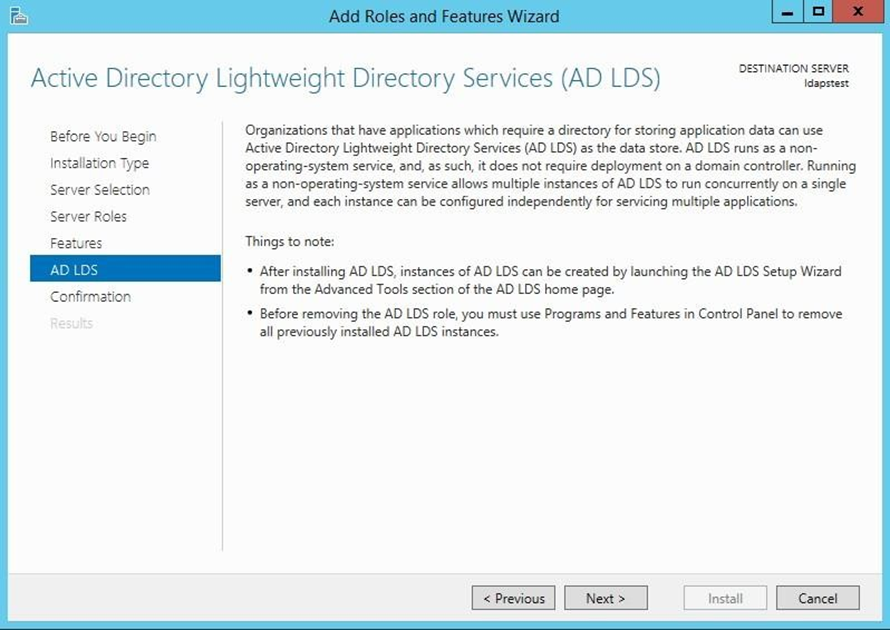Maximize the wizard window

(819, 13)
